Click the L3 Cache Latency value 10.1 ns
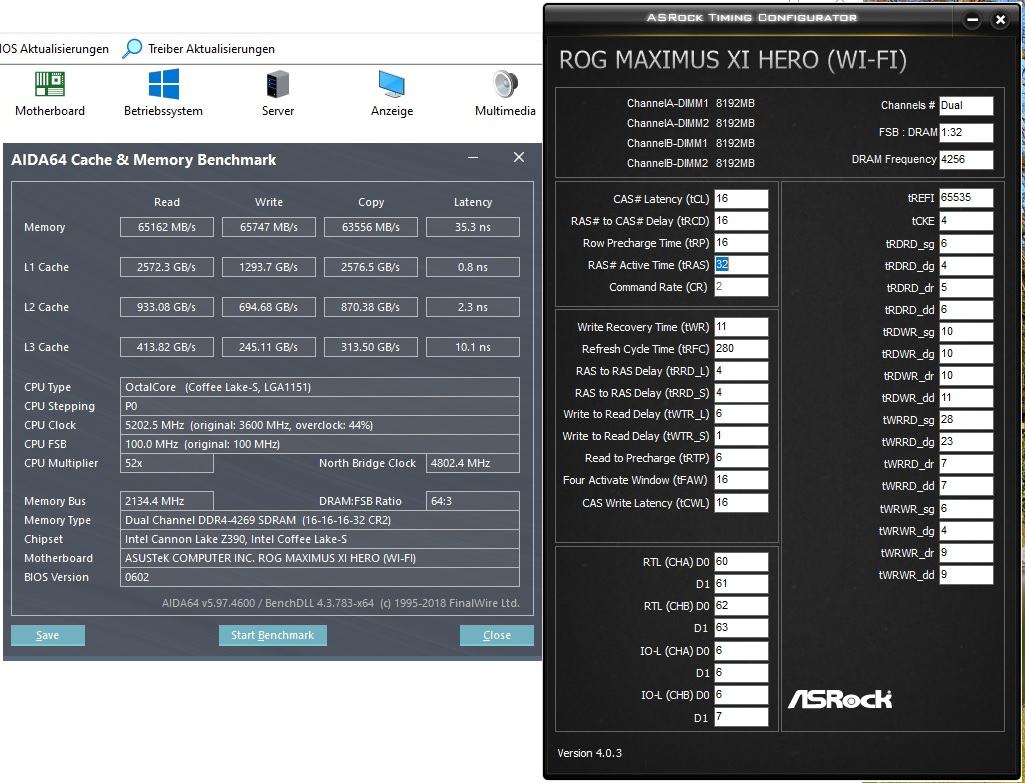1025x783 pixels. pyautogui.click(x=473, y=347)
